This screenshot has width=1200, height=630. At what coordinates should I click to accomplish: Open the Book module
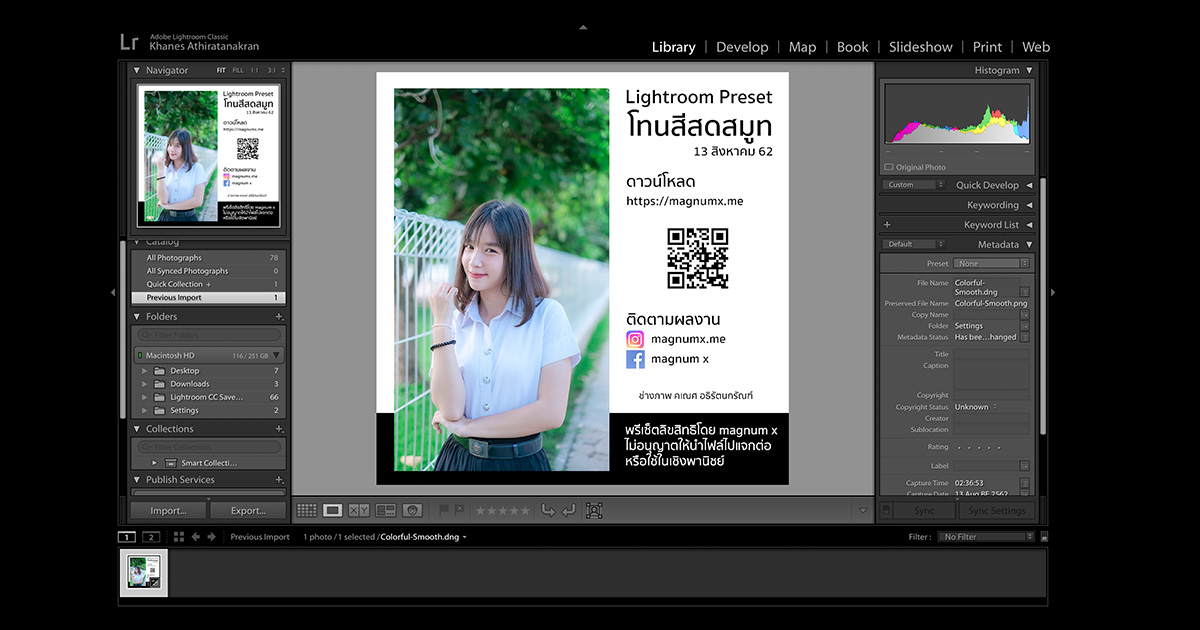[853, 47]
